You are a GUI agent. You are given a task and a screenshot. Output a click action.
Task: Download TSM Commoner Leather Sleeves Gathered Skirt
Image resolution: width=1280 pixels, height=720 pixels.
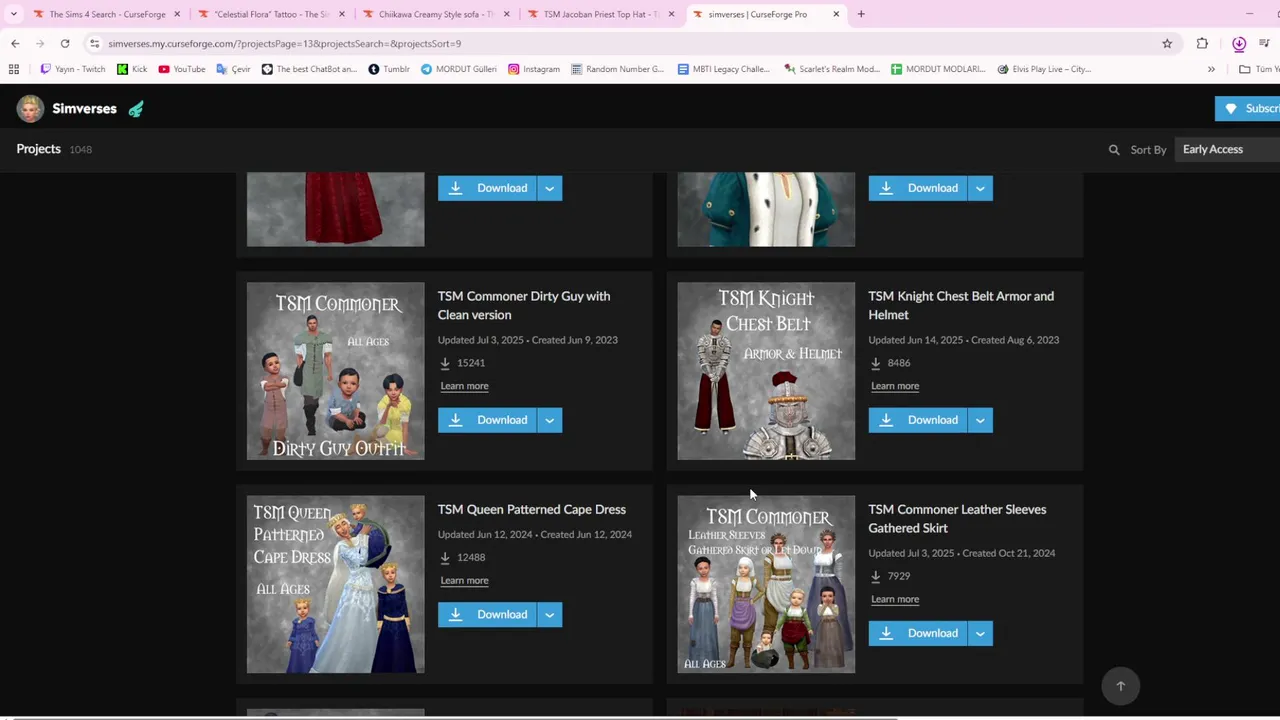click(918, 633)
